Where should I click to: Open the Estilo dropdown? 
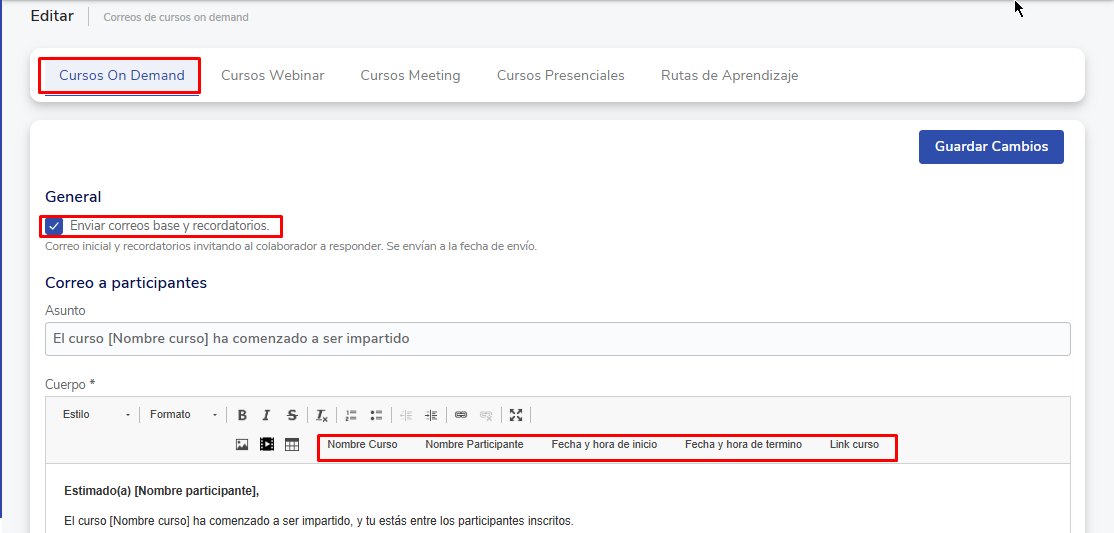(x=96, y=415)
